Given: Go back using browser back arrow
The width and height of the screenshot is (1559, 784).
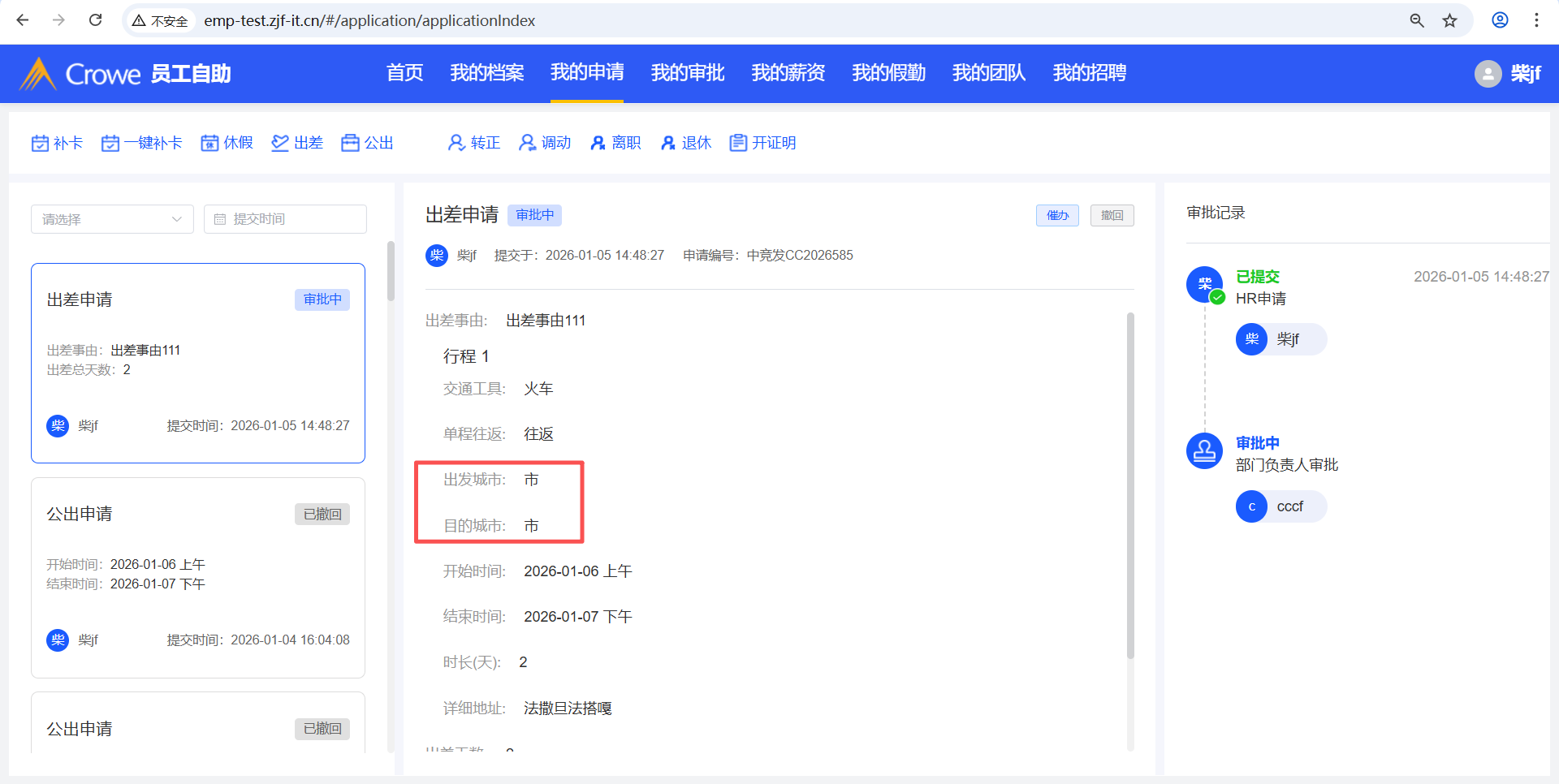Looking at the screenshot, I should (23, 20).
